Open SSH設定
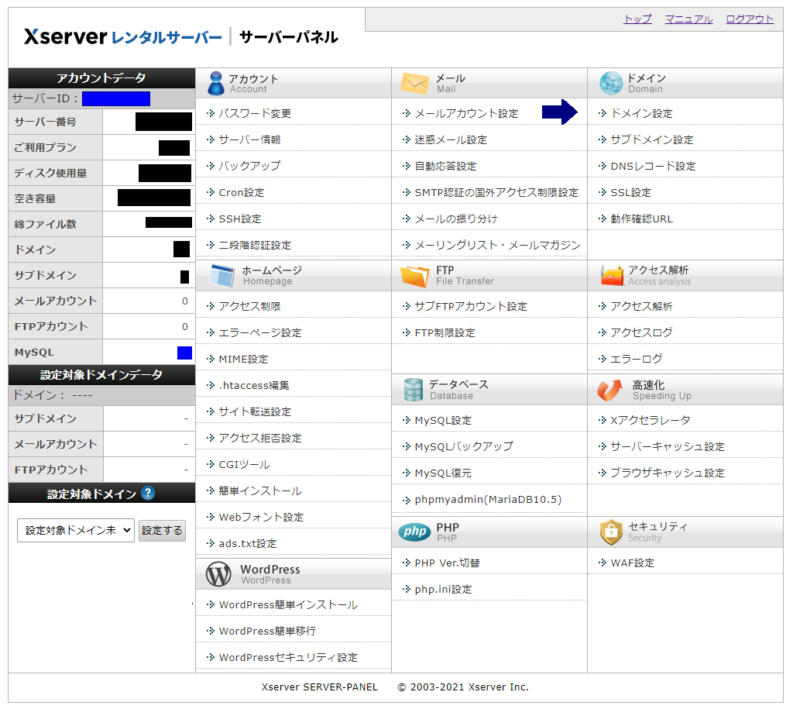 [240, 219]
